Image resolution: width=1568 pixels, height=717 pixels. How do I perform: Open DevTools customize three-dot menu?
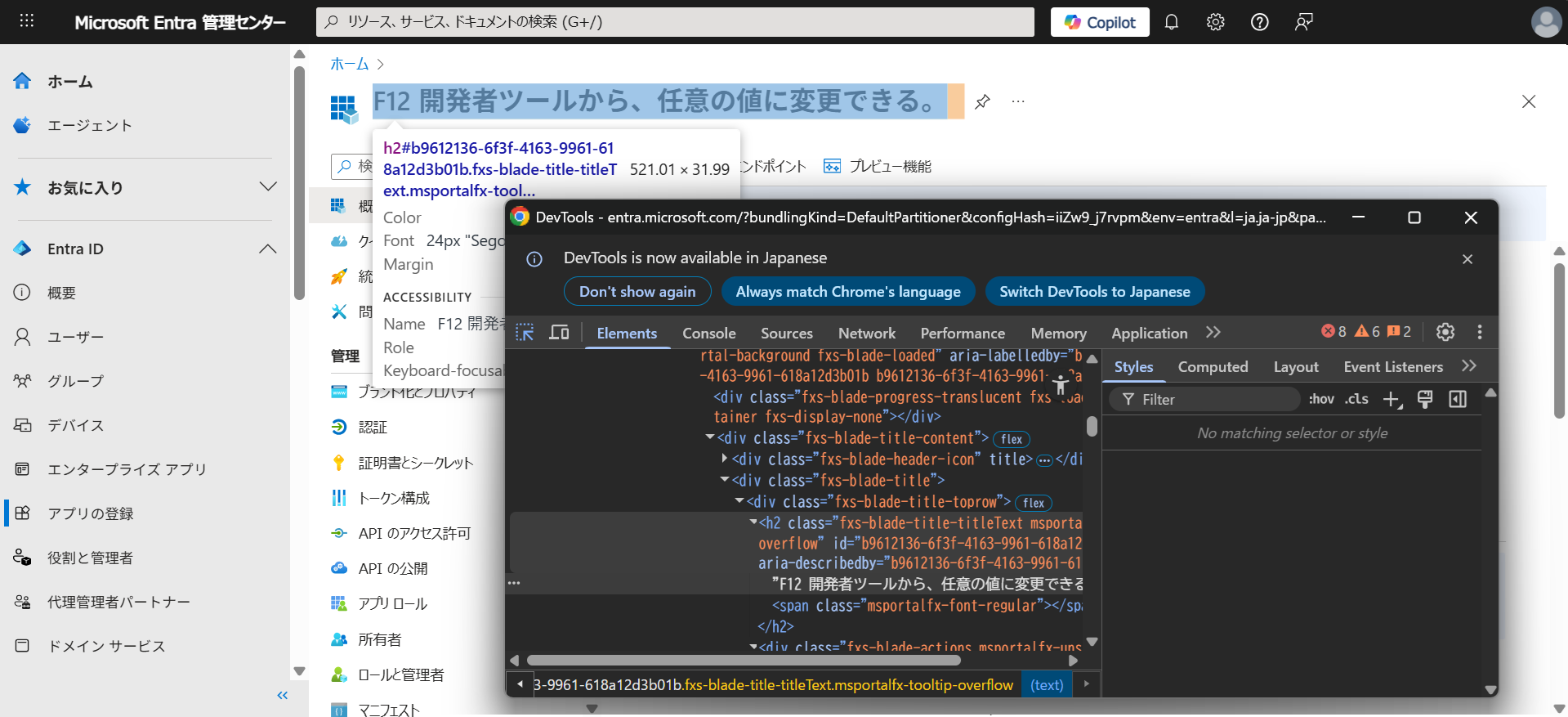click(1480, 332)
